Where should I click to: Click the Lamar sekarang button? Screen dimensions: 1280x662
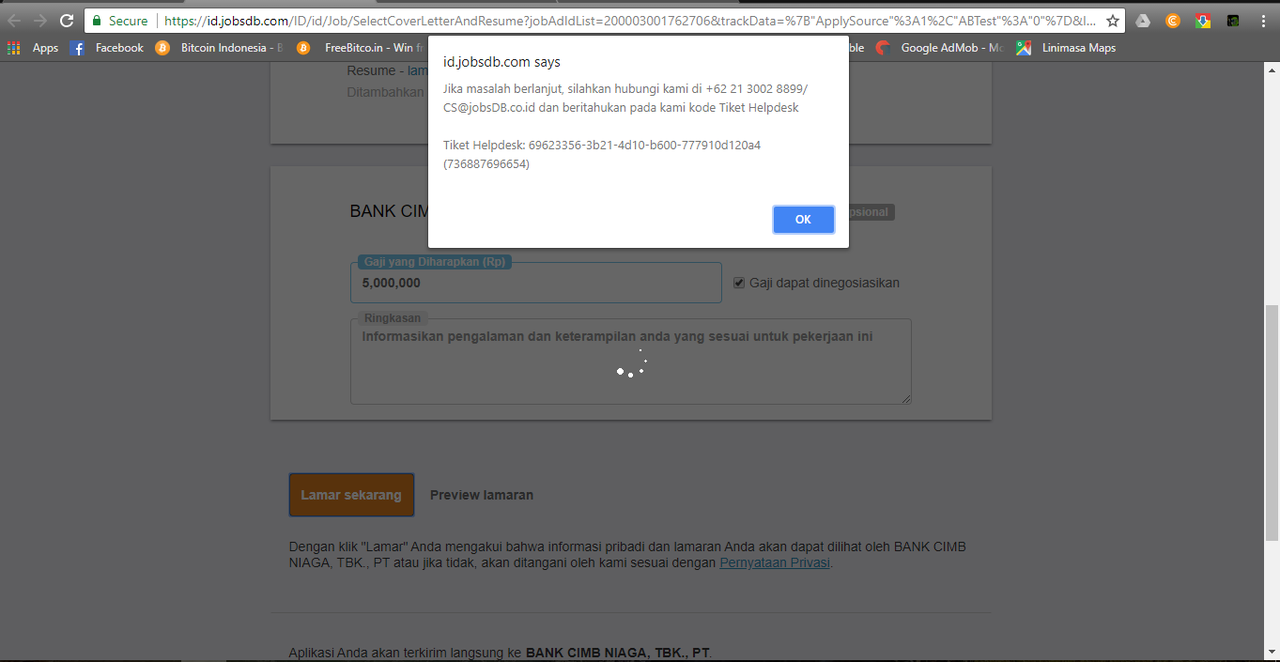tap(351, 495)
